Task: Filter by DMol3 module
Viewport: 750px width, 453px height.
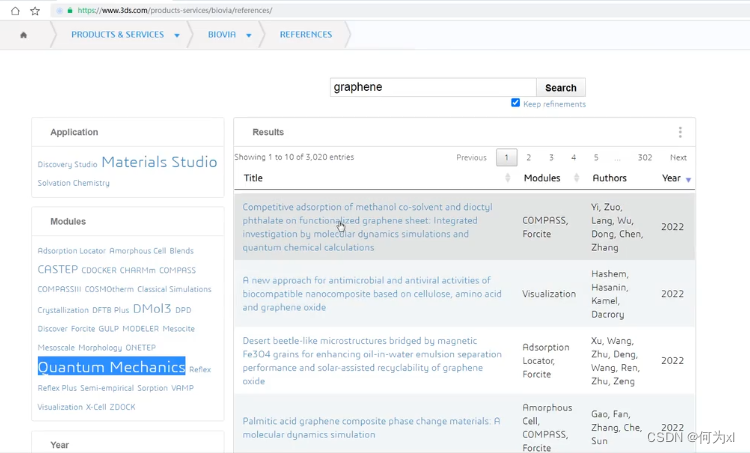Action: (152, 309)
